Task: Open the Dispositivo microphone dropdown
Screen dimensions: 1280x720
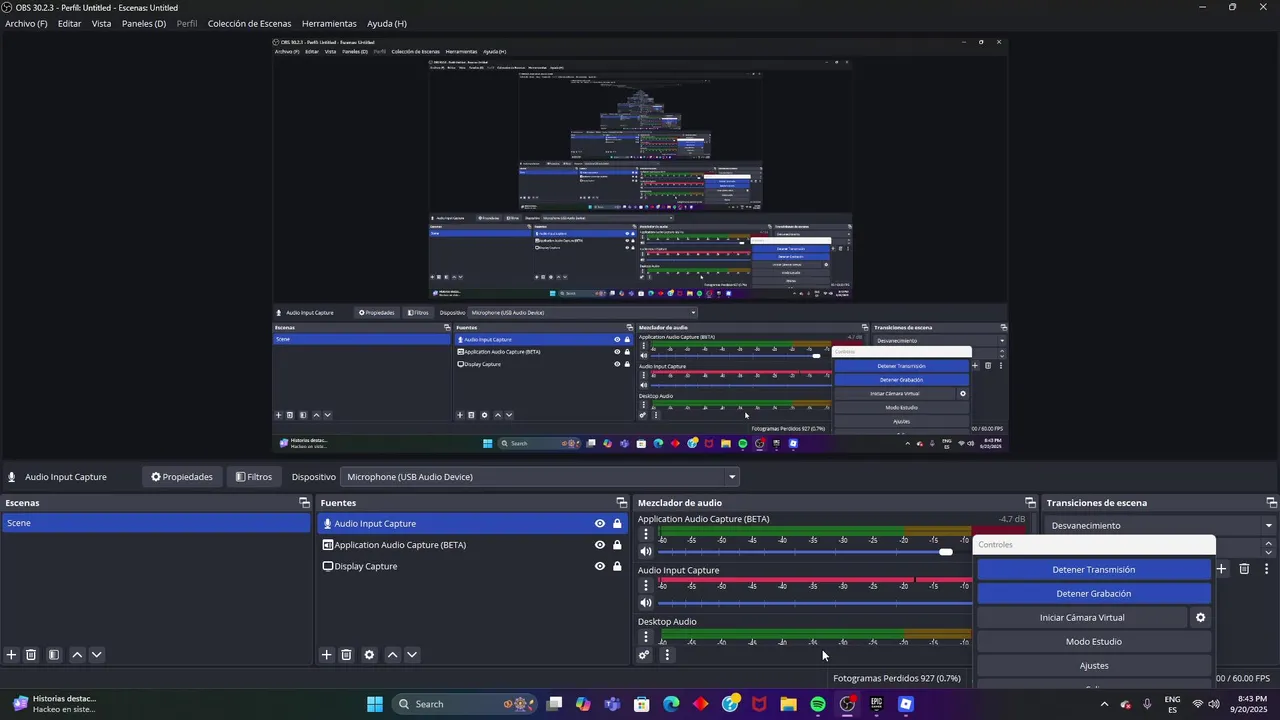Action: pos(540,477)
